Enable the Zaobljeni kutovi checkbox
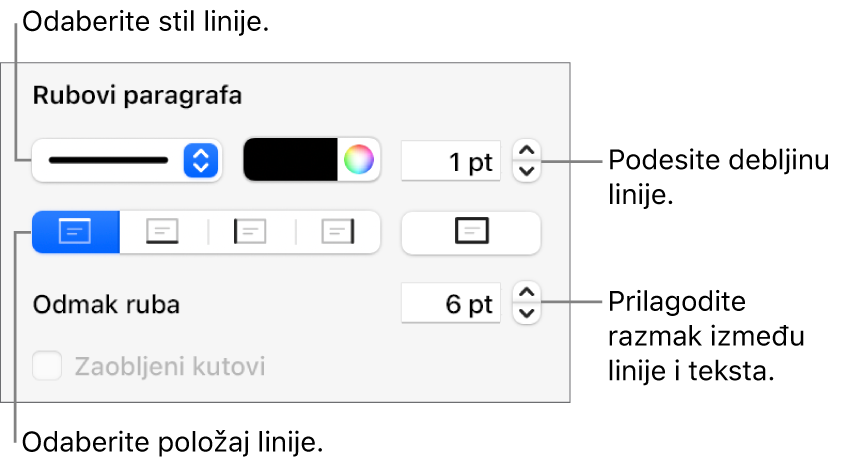844x467 pixels. (47, 366)
